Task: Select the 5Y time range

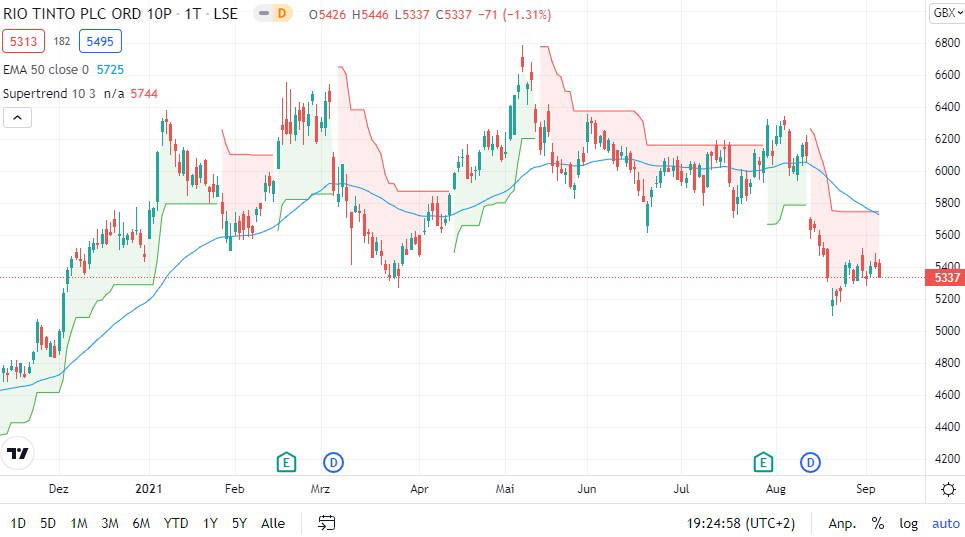Action: 239,523
